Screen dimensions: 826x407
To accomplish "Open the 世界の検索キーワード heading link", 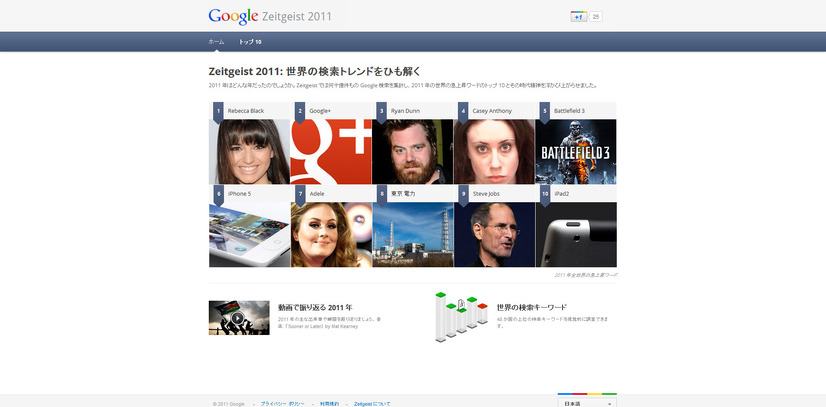I will (532, 307).
